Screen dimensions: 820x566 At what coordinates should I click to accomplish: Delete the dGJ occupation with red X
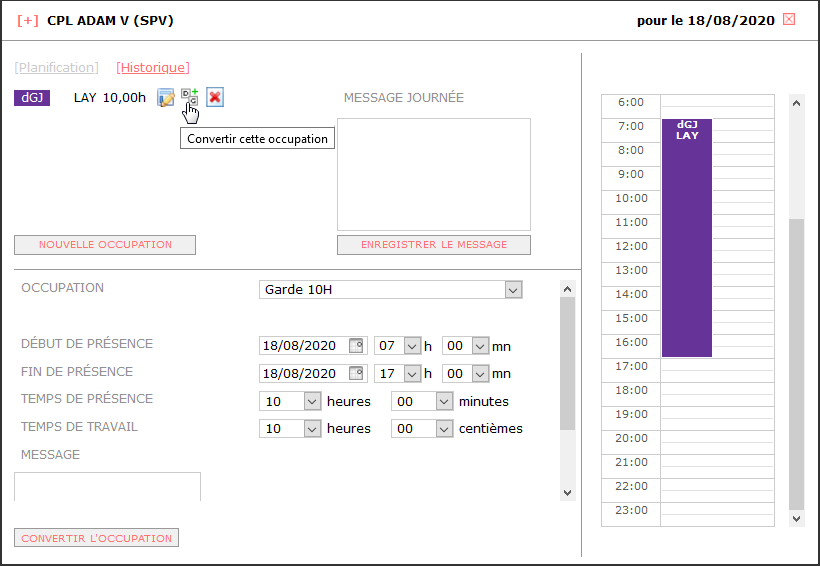pyautogui.click(x=215, y=97)
